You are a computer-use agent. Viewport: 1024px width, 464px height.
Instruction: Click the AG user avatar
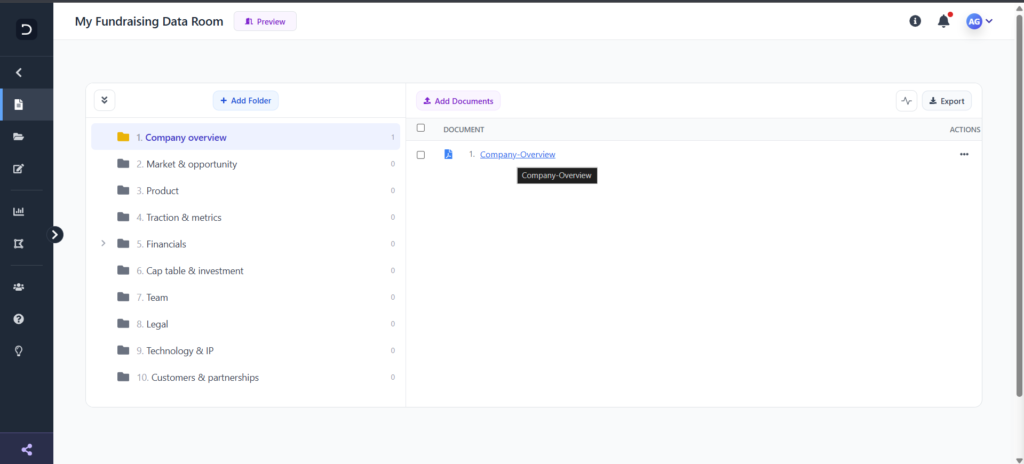click(974, 22)
